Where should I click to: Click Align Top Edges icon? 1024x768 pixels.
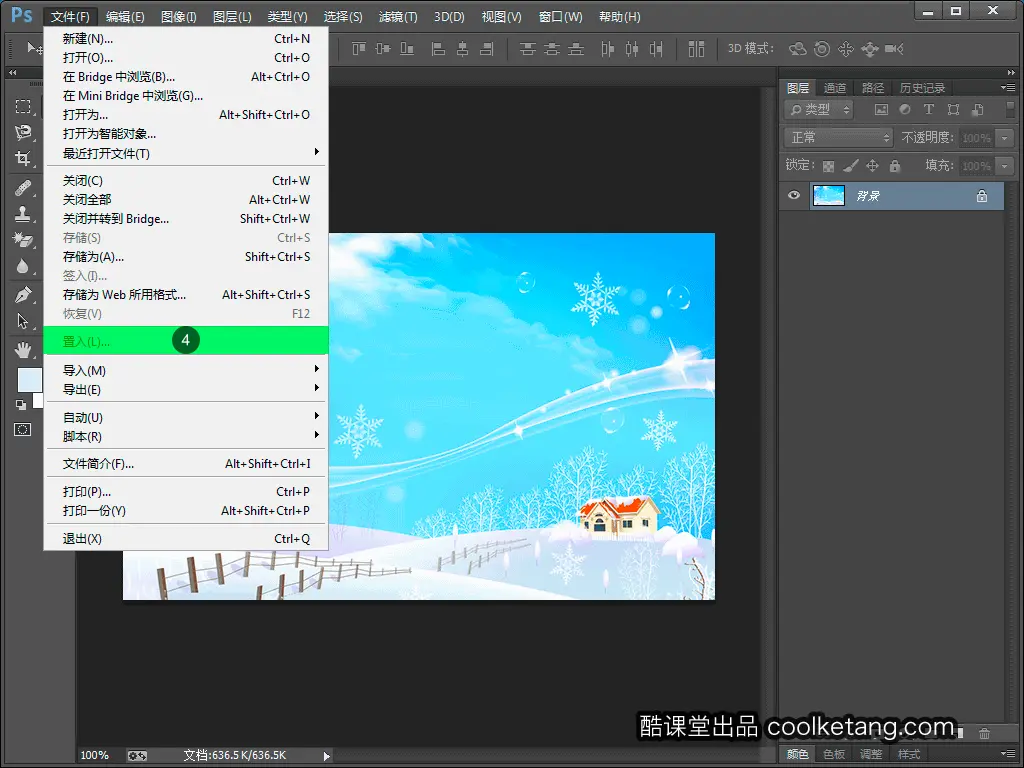(359, 48)
